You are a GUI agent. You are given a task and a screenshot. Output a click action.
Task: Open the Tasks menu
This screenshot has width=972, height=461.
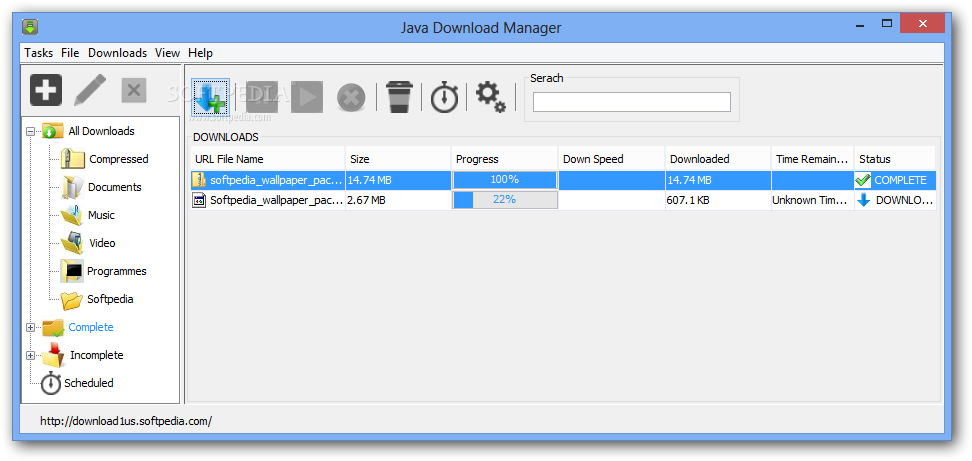[38, 53]
